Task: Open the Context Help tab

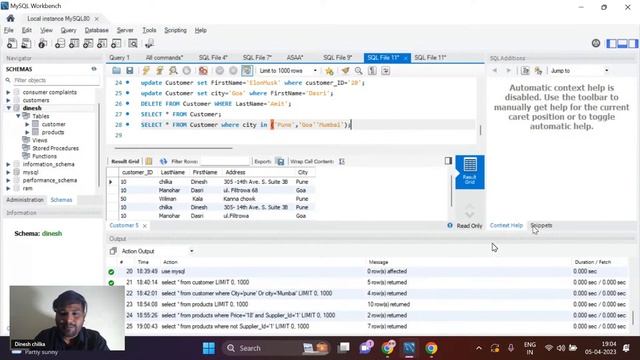Action: tap(506, 225)
